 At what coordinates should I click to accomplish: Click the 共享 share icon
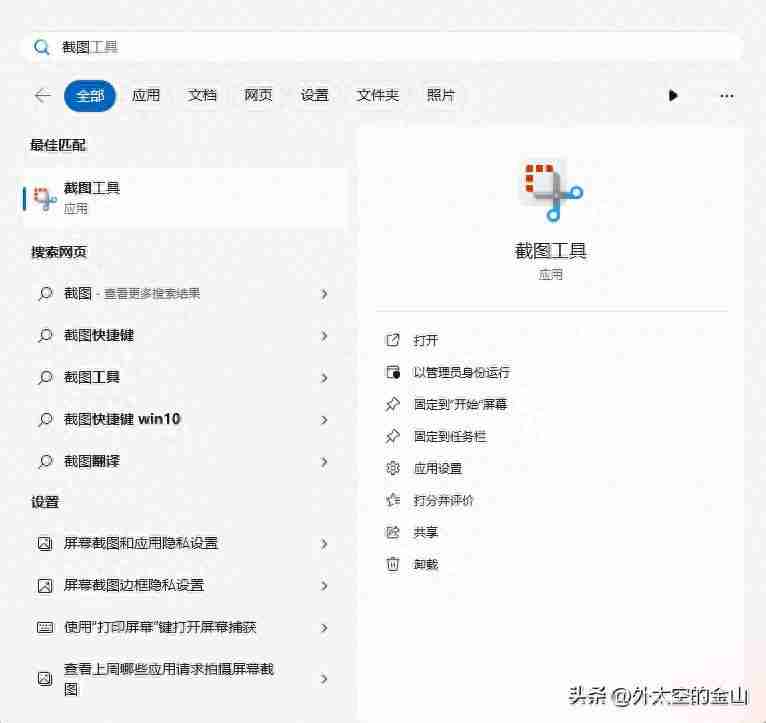393,533
